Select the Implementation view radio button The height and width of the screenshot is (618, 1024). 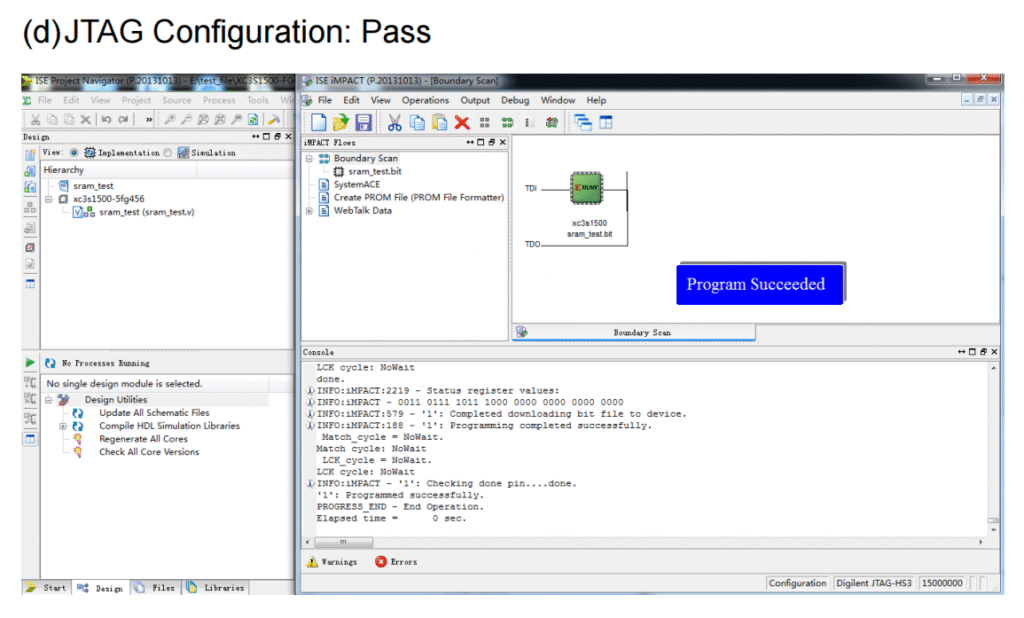tap(74, 153)
